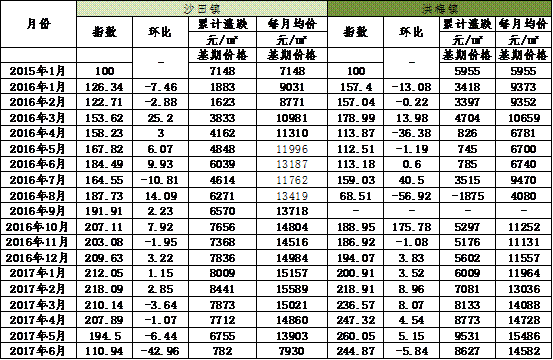Select cell with index 126.34
Screen dimensions: 553x360
coord(104,87)
